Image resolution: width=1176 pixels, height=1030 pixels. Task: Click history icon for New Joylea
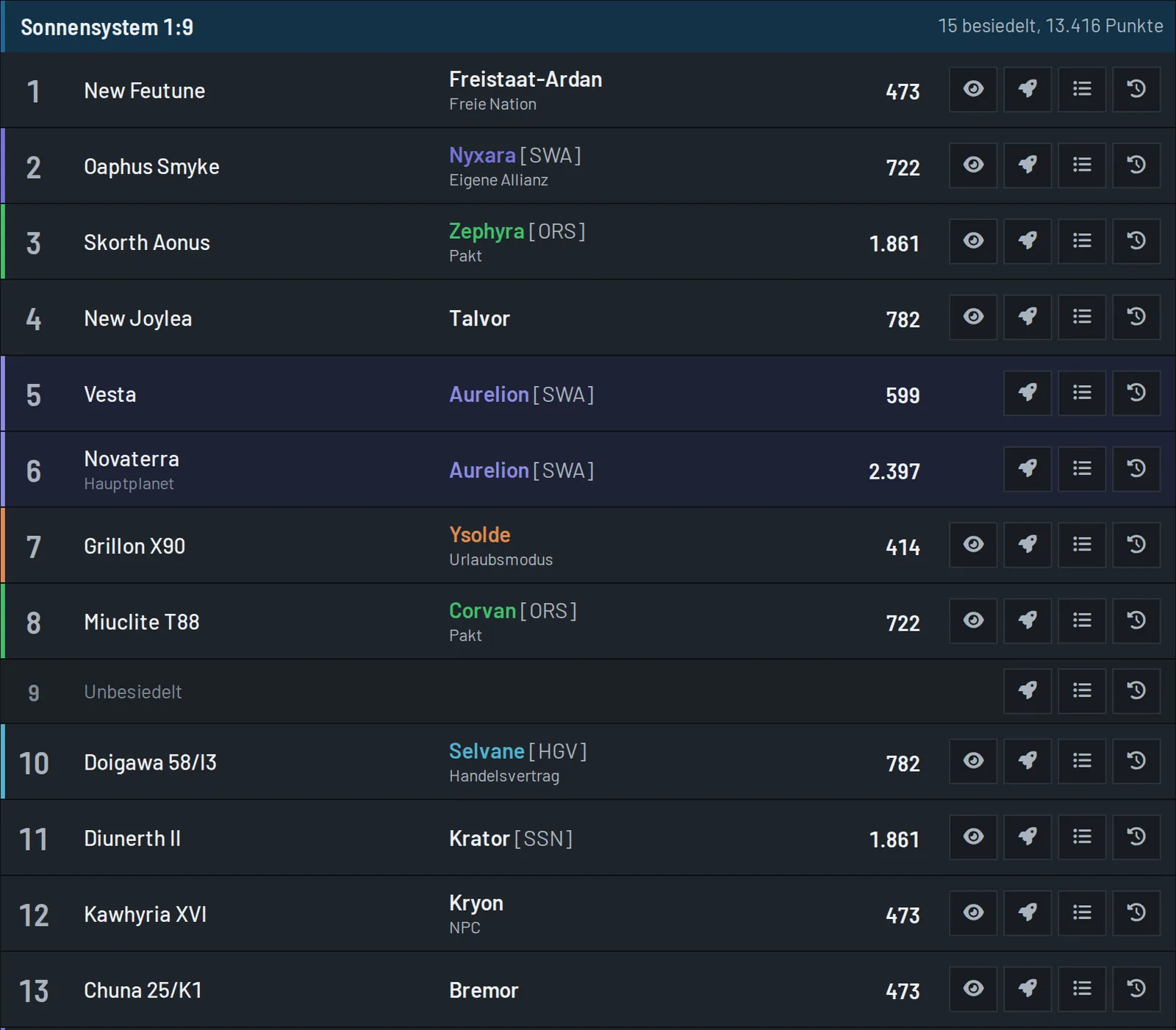tap(1136, 317)
